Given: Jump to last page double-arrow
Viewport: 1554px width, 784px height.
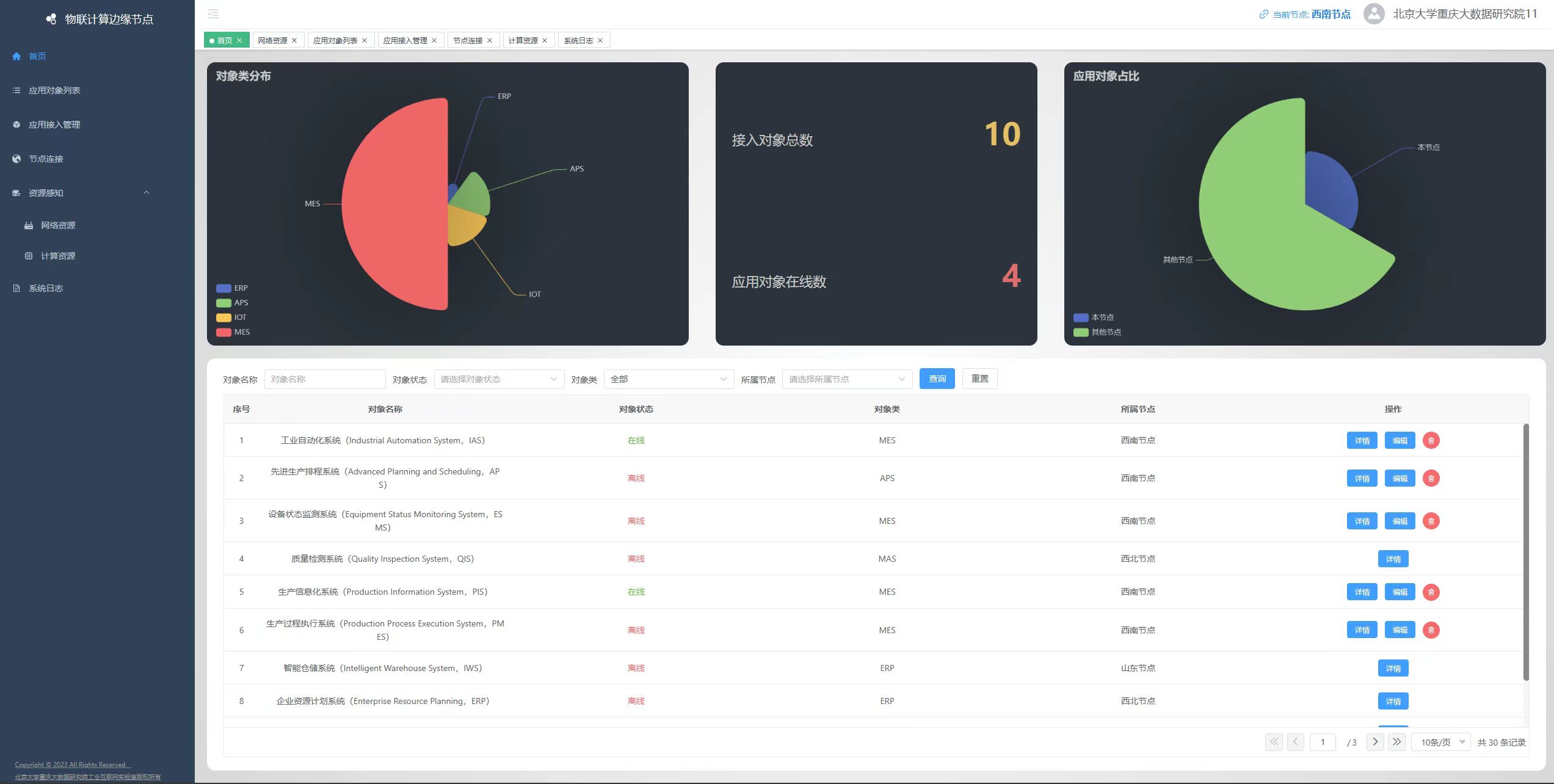Looking at the screenshot, I should (x=1396, y=742).
